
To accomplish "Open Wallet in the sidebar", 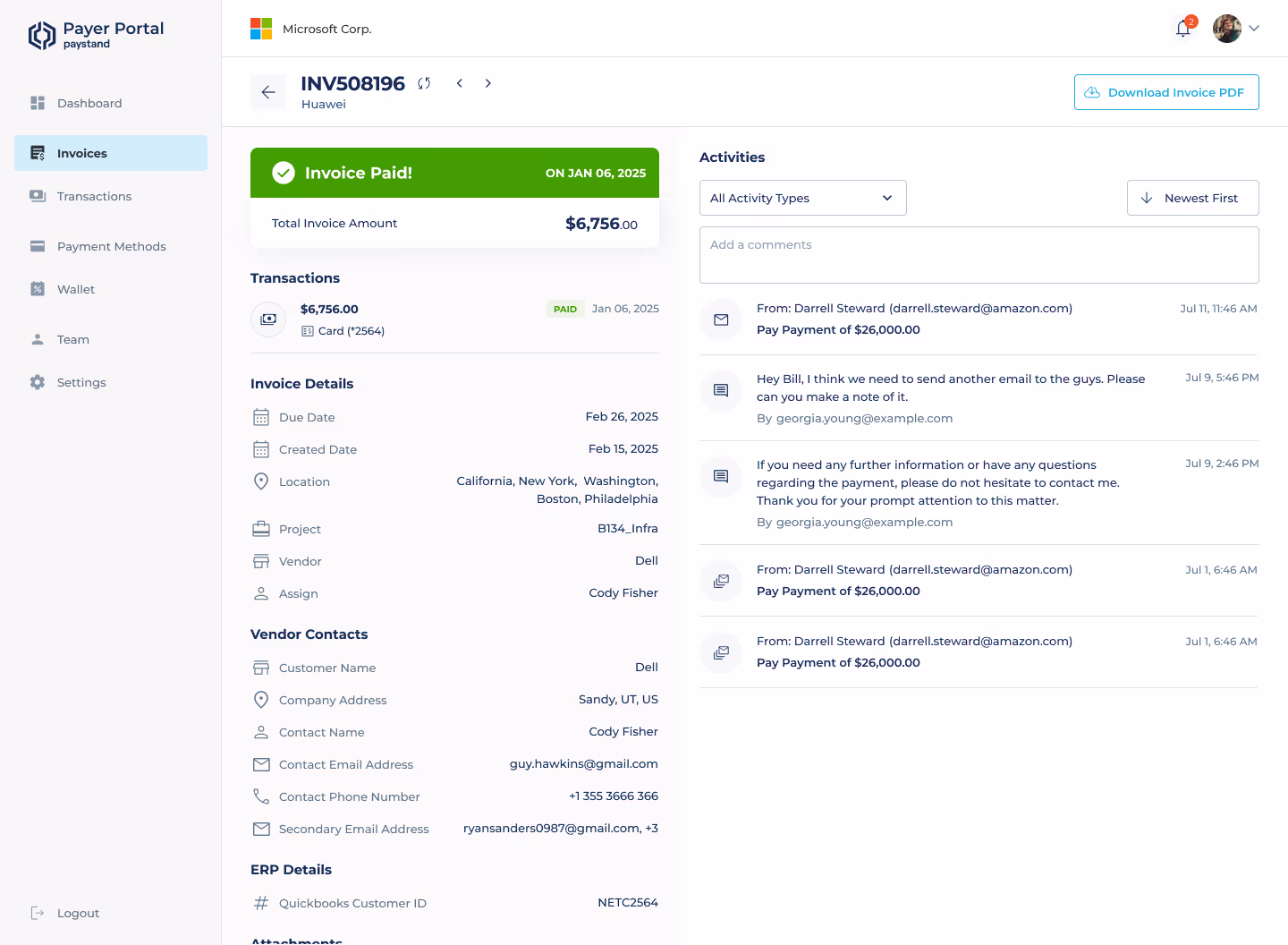I will point(111,289).
